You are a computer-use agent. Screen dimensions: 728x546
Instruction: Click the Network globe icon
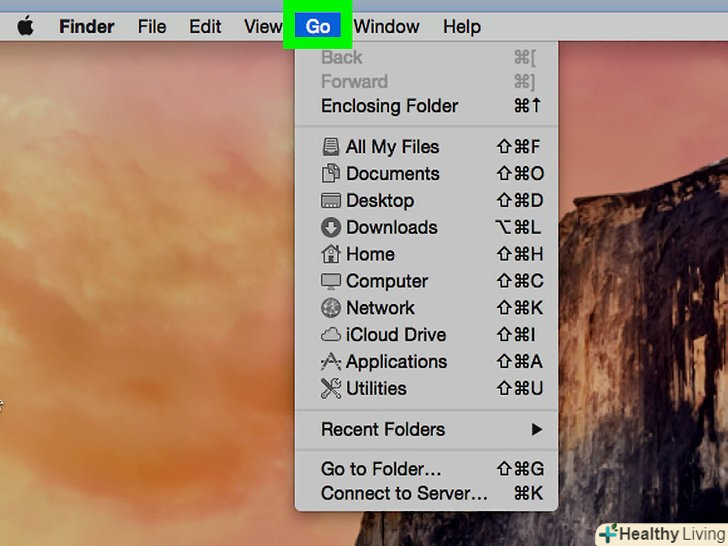(x=331, y=308)
